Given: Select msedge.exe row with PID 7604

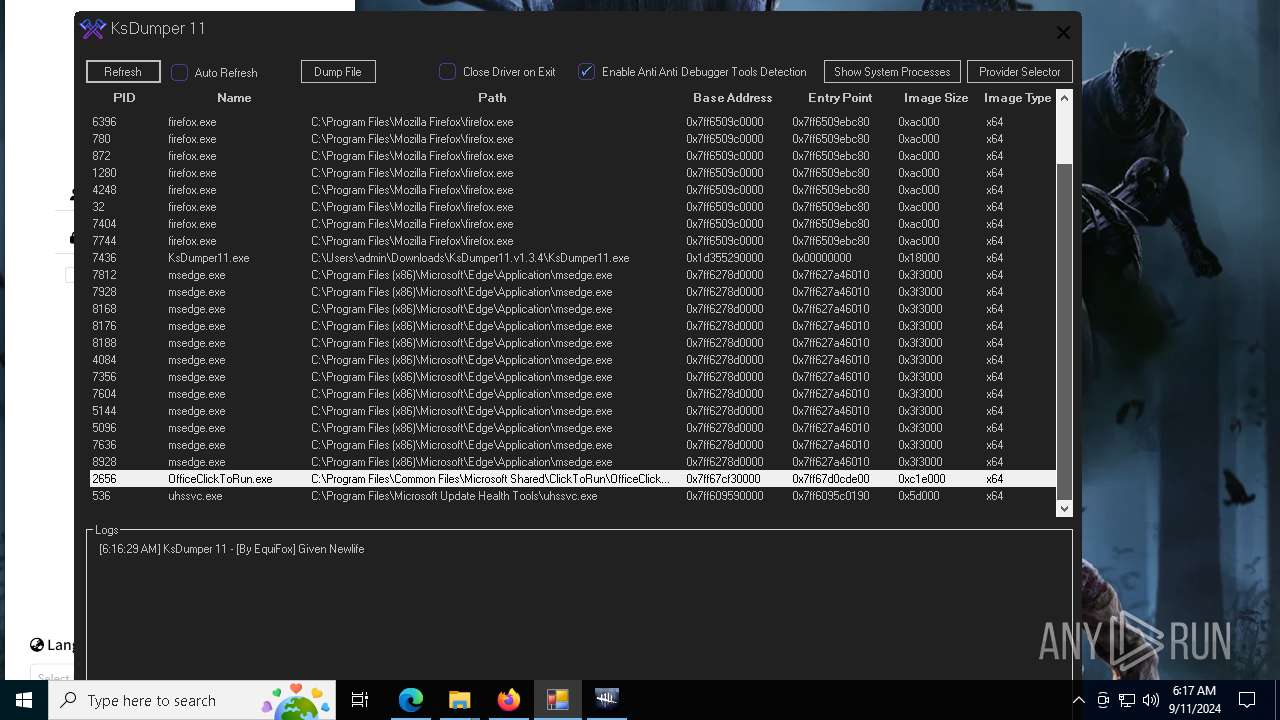Looking at the screenshot, I should point(573,394).
